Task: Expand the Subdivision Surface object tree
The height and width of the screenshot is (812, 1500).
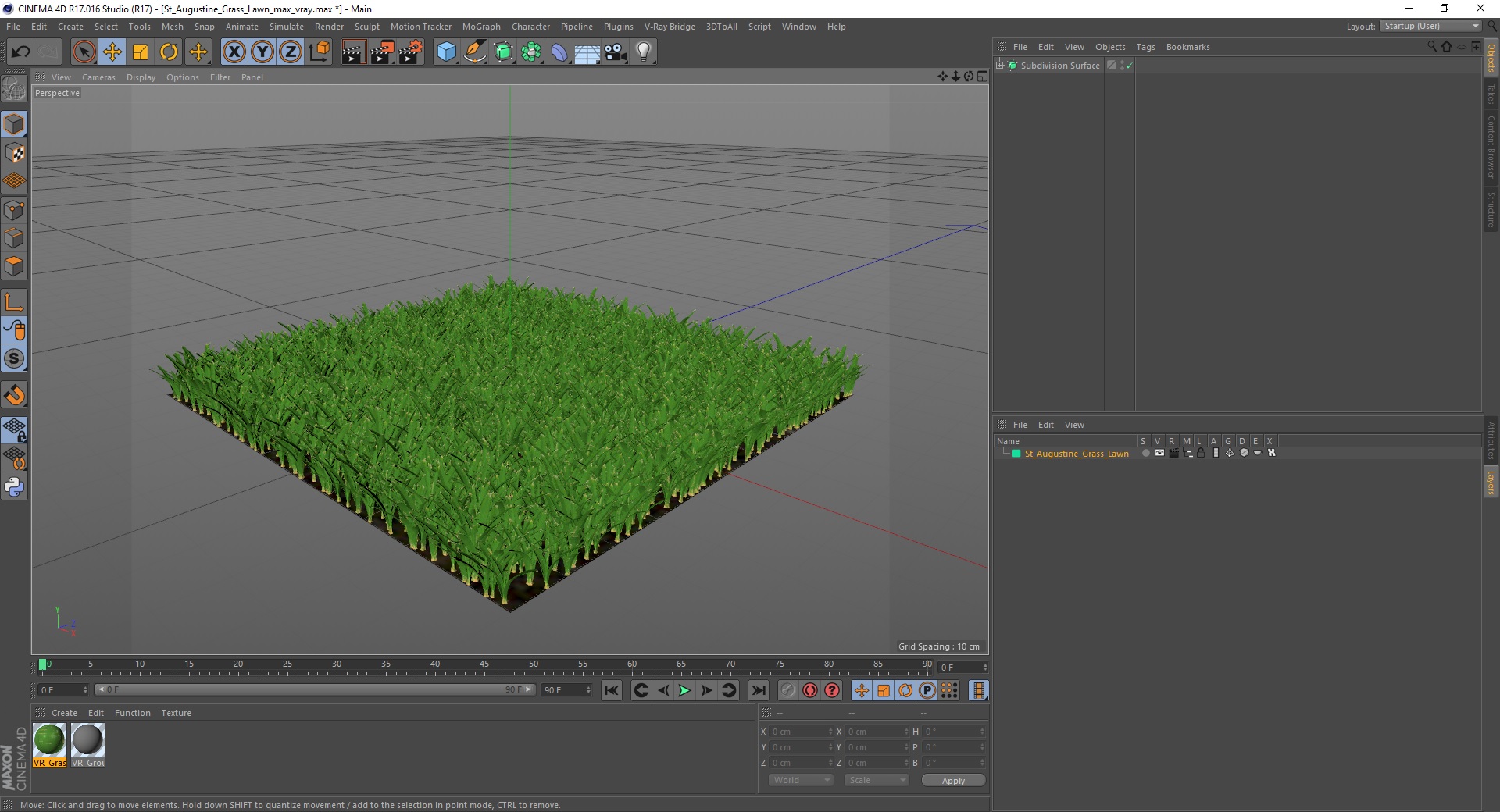Action: coord(999,65)
